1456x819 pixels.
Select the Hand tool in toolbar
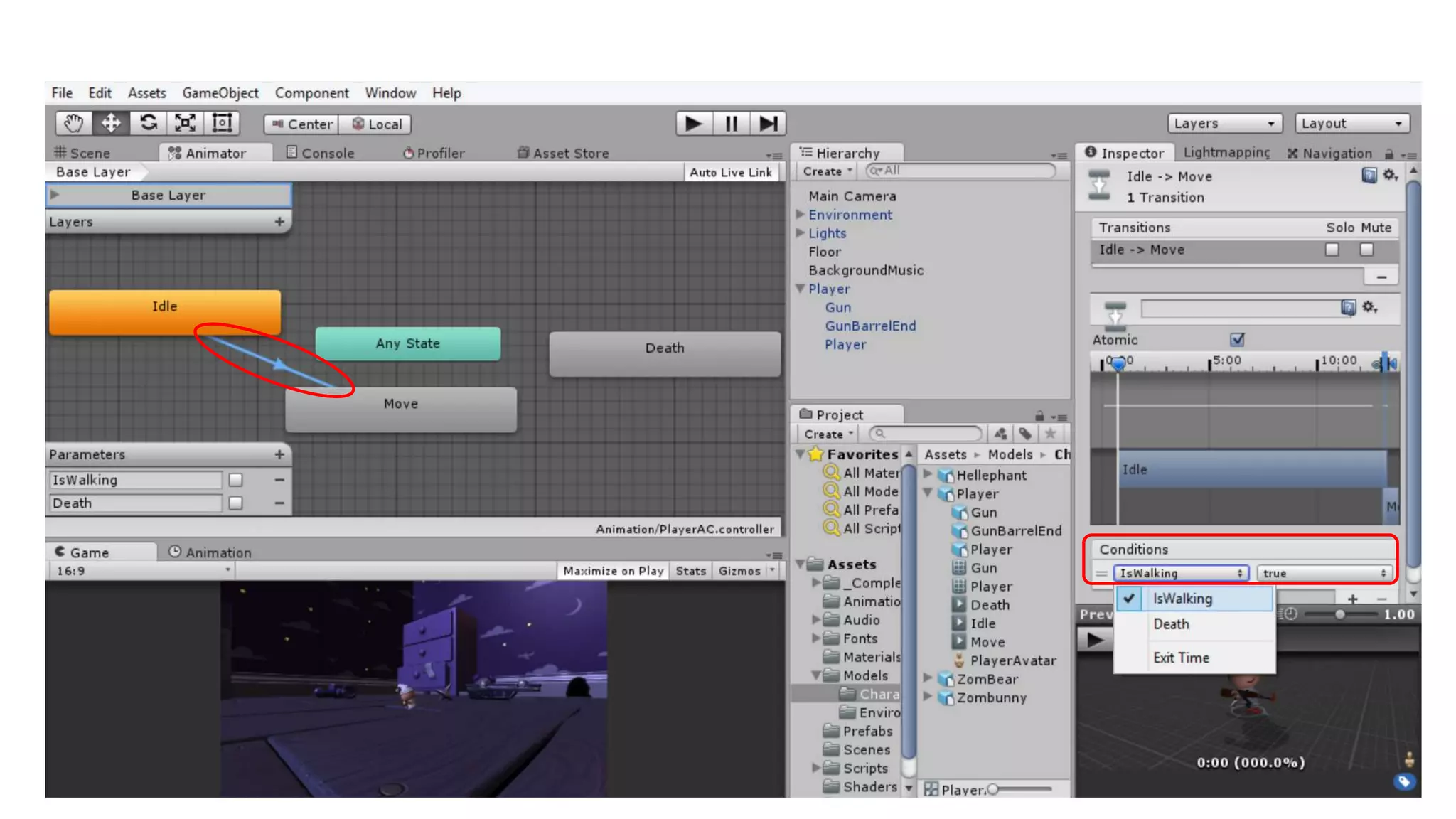pyautogui.click(x=73, y=123)
